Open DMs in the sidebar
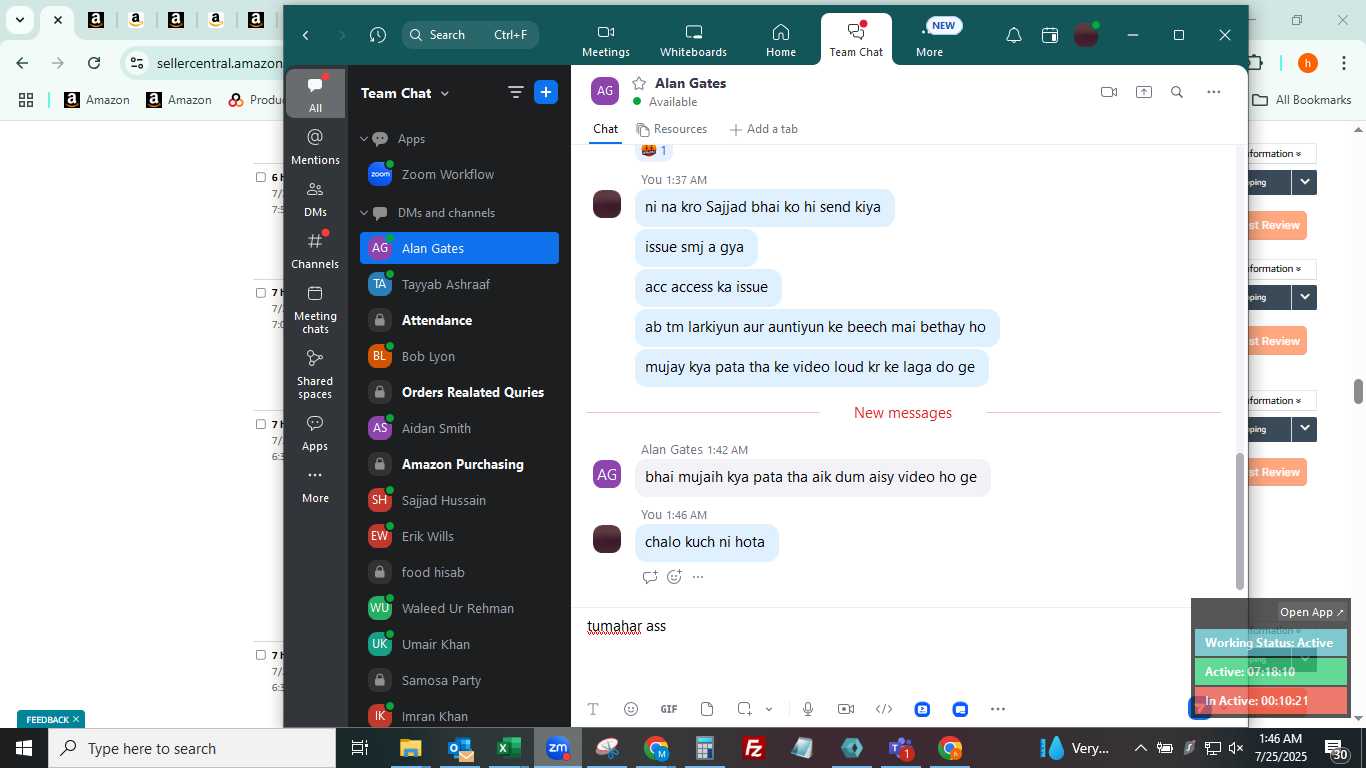The height and width of the screenshot is (768, 1366). [315, 198]
